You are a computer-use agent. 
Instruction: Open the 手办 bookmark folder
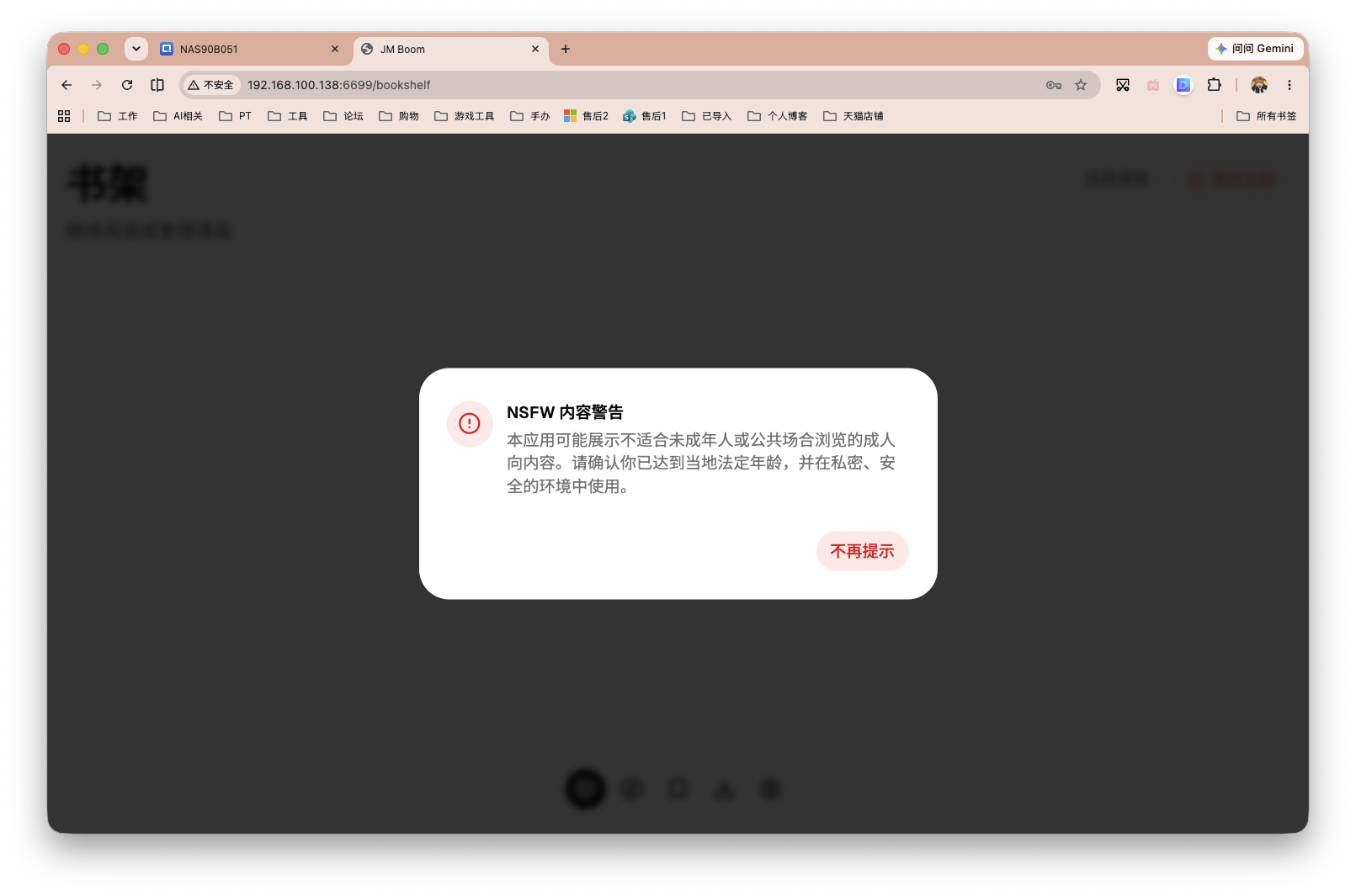[530, 116]
